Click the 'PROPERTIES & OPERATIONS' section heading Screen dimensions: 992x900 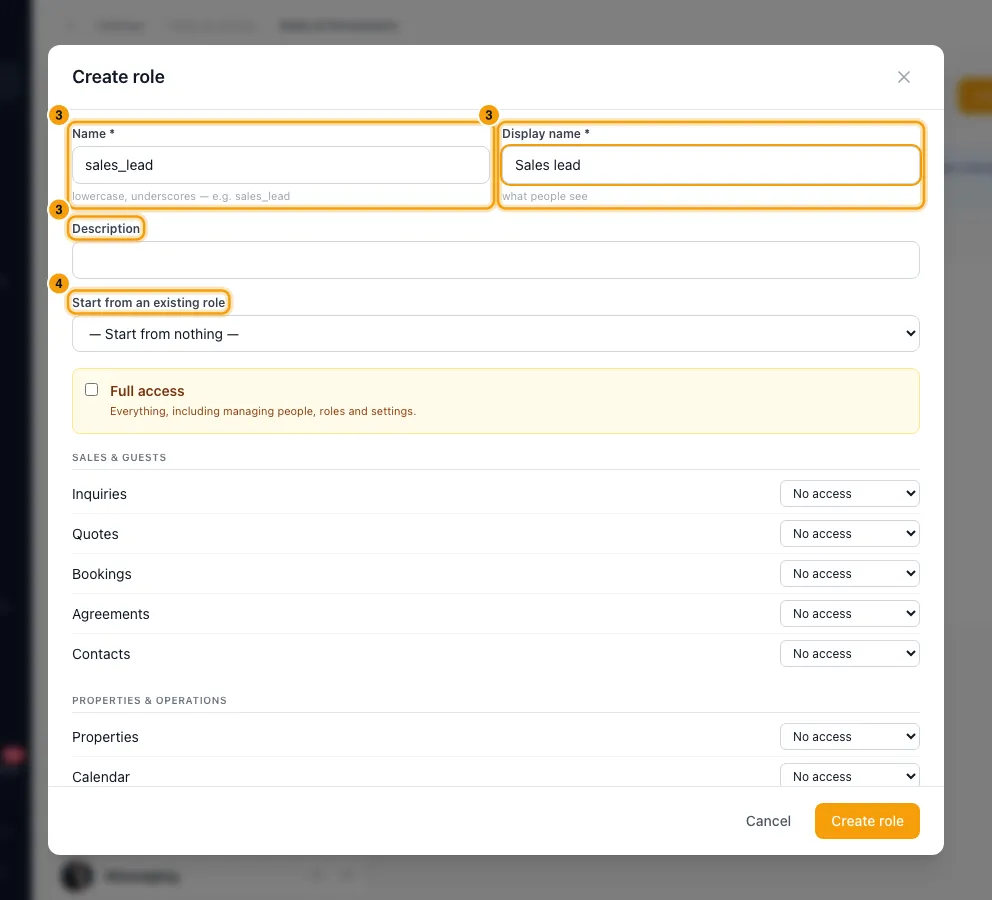[149, 700]
